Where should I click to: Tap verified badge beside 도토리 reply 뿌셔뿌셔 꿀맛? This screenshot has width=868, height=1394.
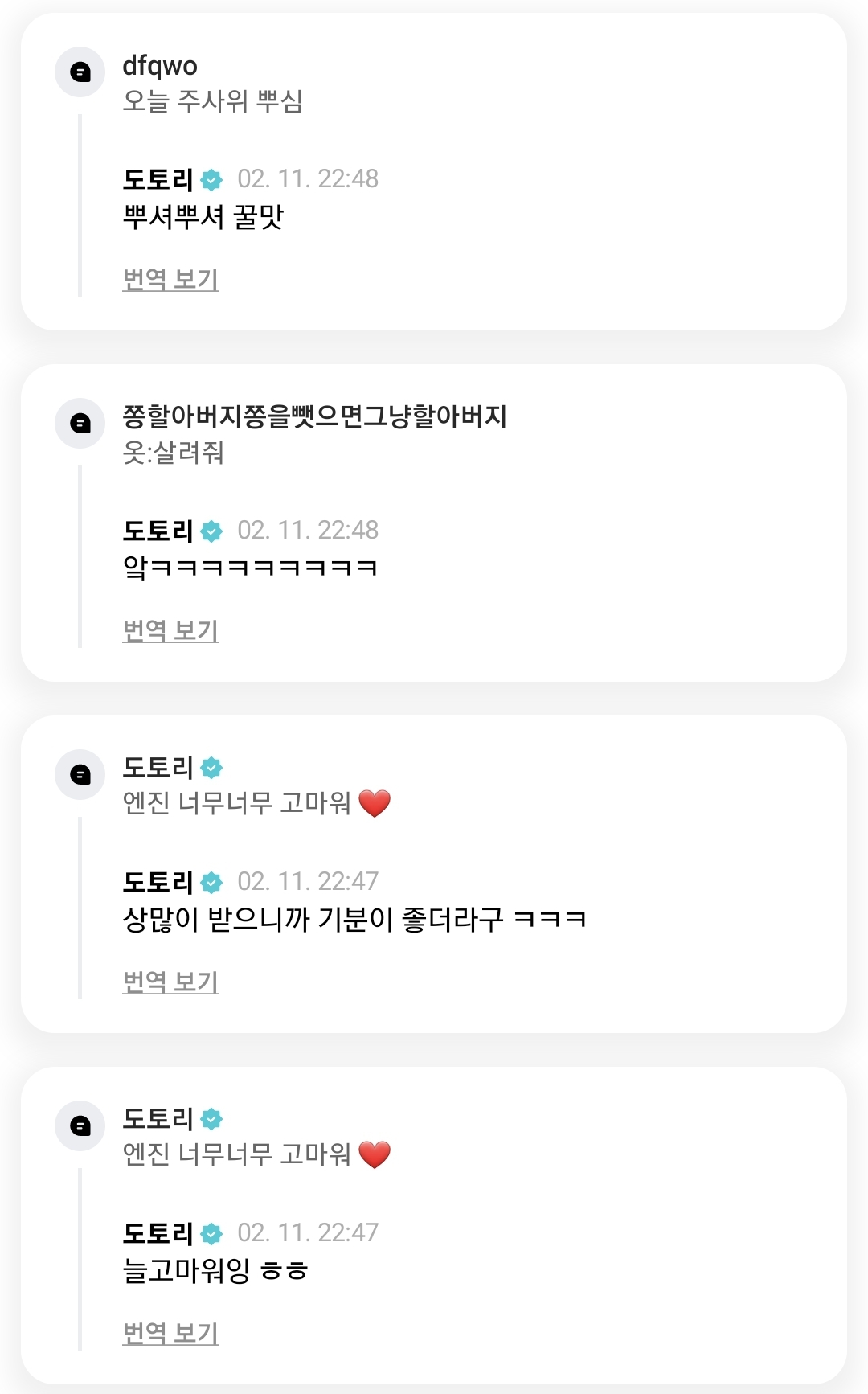point(211,180)
